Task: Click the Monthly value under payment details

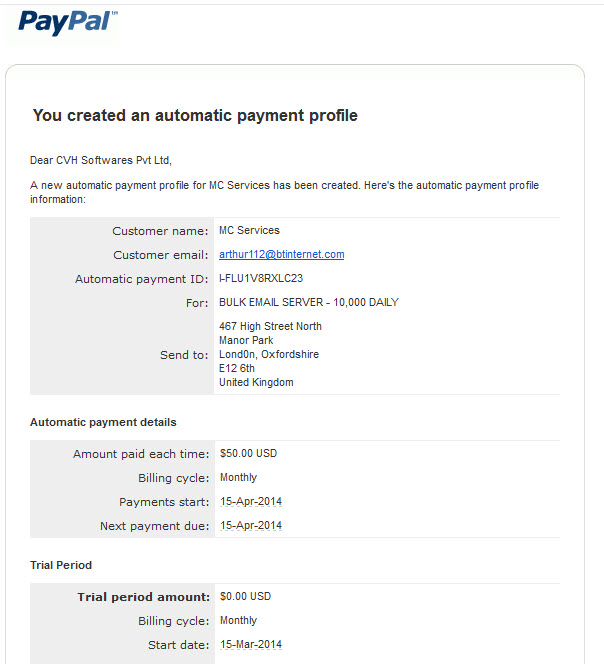Action: [238, 478]
